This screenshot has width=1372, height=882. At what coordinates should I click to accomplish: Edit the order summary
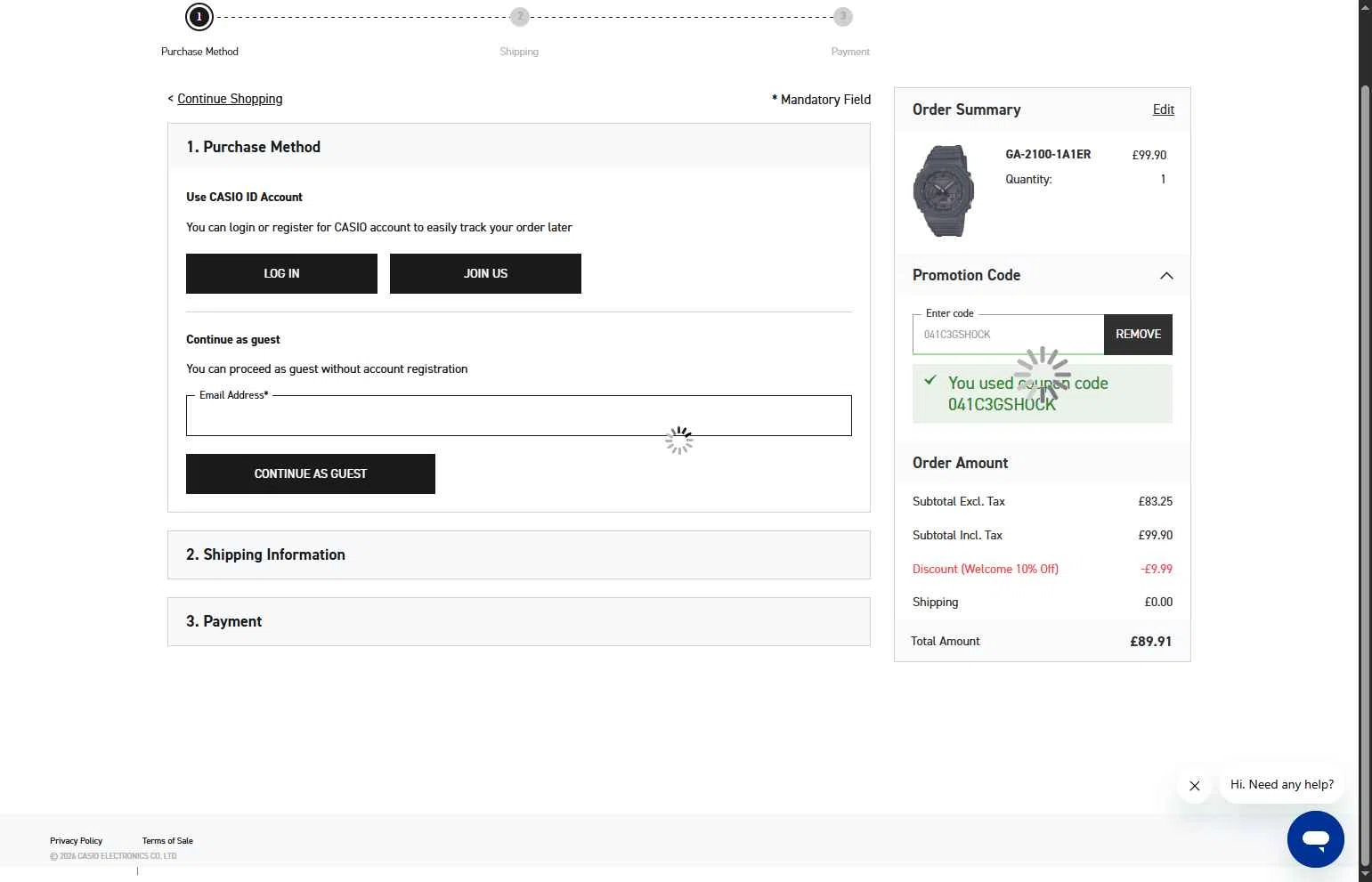pos(1163,109)
